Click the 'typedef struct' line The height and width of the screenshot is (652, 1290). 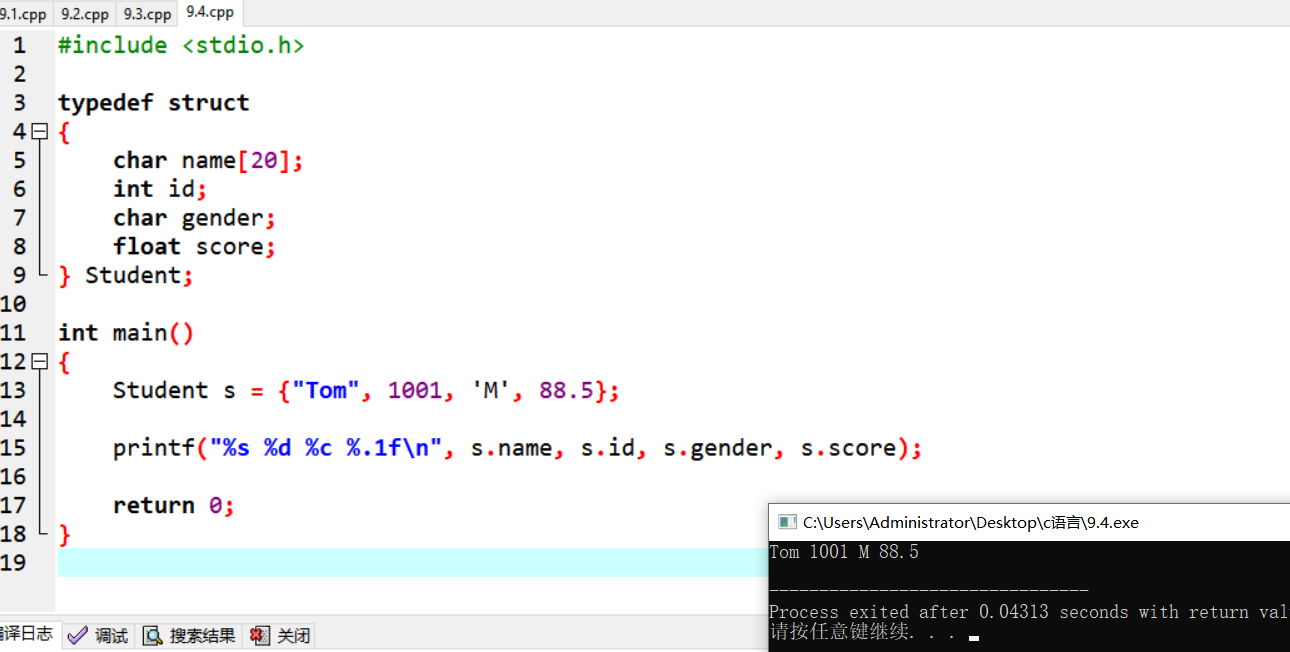point(154,103)
